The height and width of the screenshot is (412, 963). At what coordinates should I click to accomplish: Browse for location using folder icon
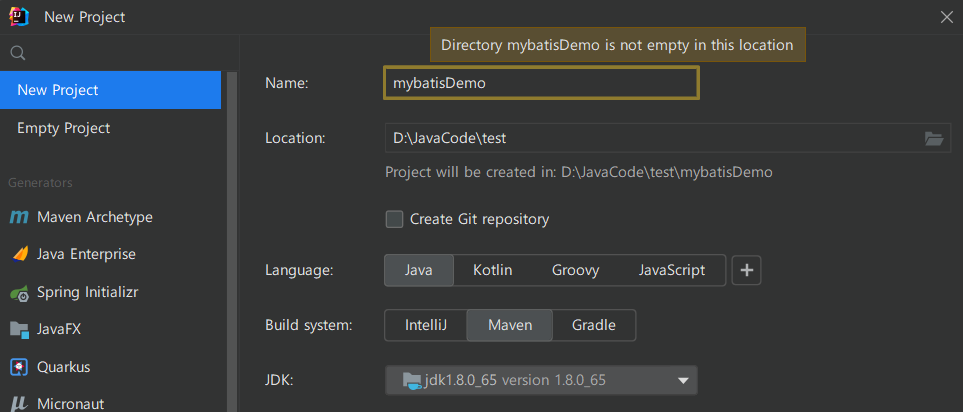coord(934,139)
